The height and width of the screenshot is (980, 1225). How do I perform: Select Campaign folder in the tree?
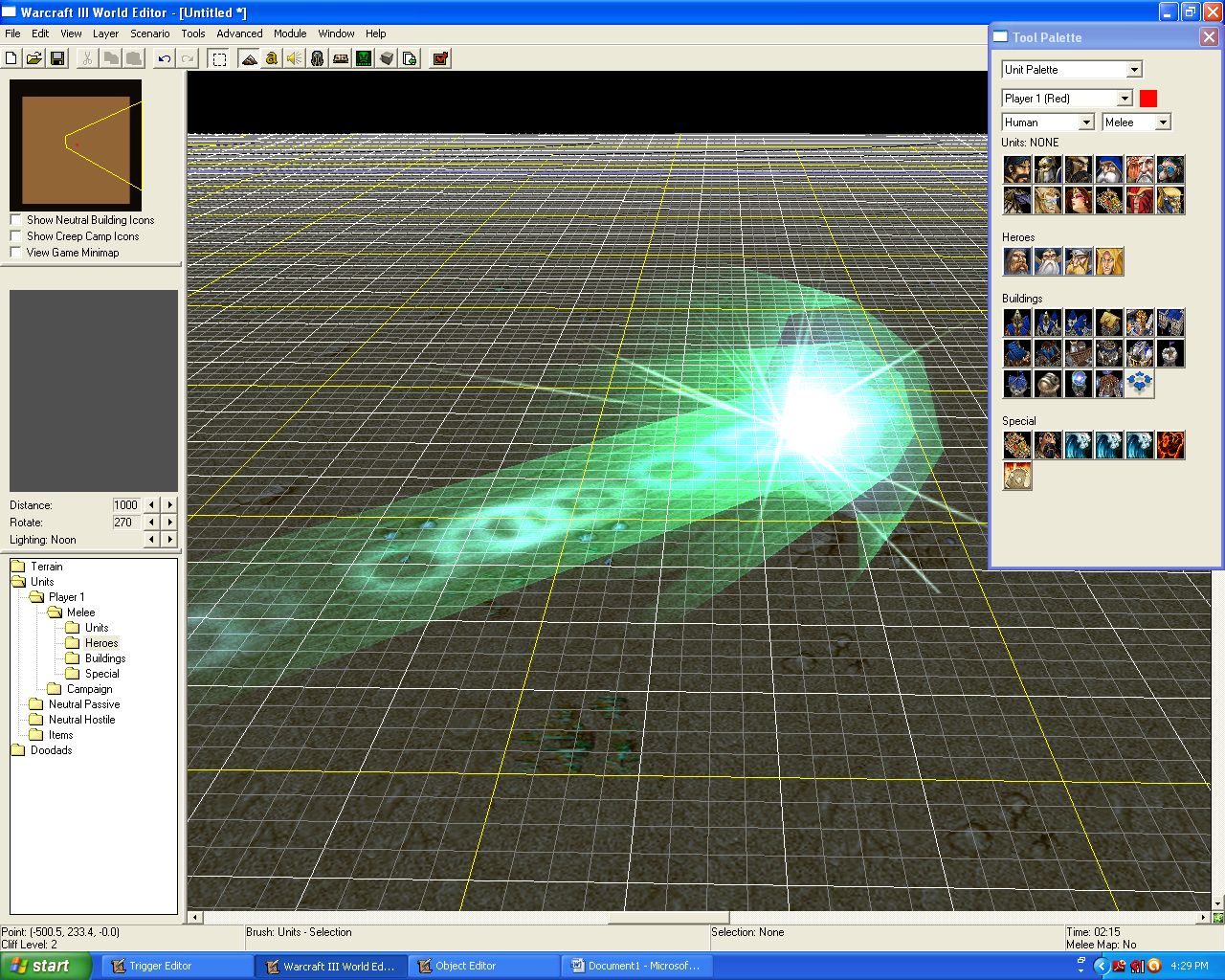(89, 689)
